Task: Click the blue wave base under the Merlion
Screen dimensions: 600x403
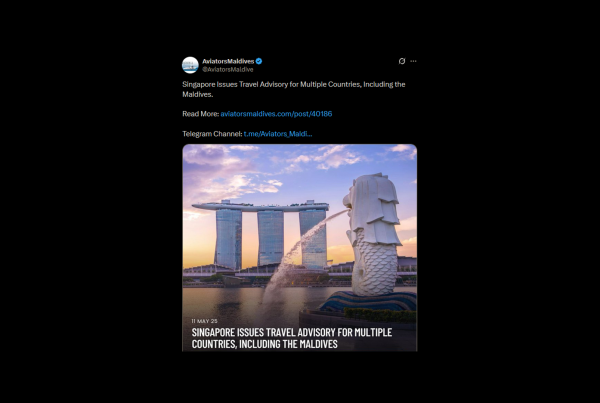Action: [x=368, y=301]
